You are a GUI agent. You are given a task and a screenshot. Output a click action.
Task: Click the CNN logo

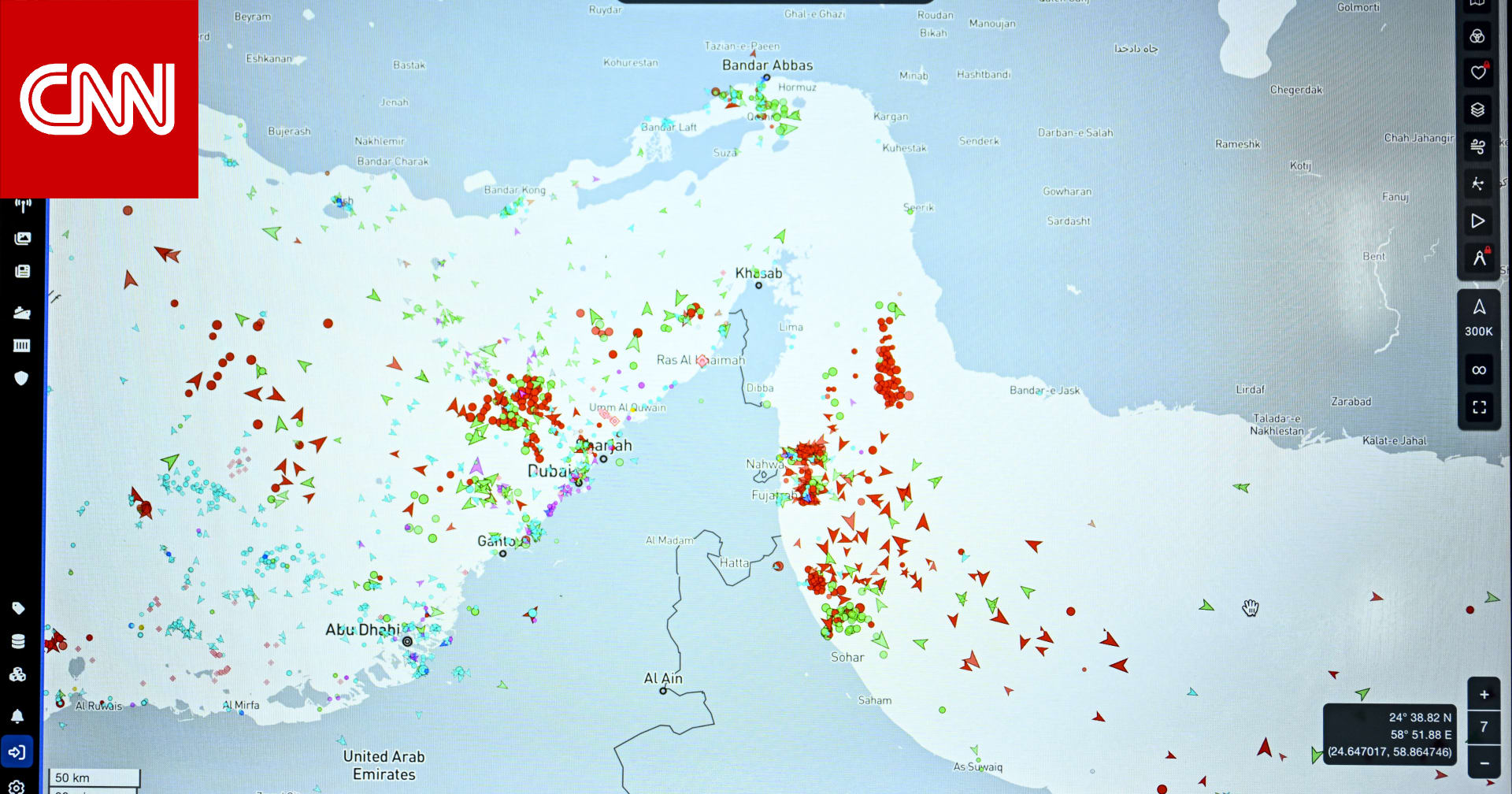(98, 98)
